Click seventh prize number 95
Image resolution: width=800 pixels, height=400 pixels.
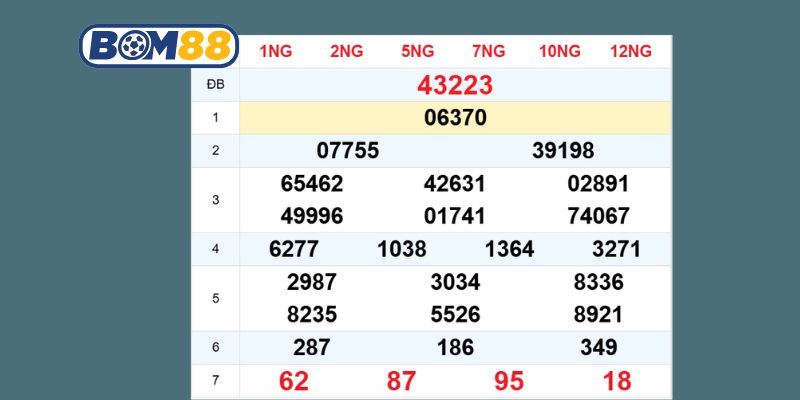point(509,382)
